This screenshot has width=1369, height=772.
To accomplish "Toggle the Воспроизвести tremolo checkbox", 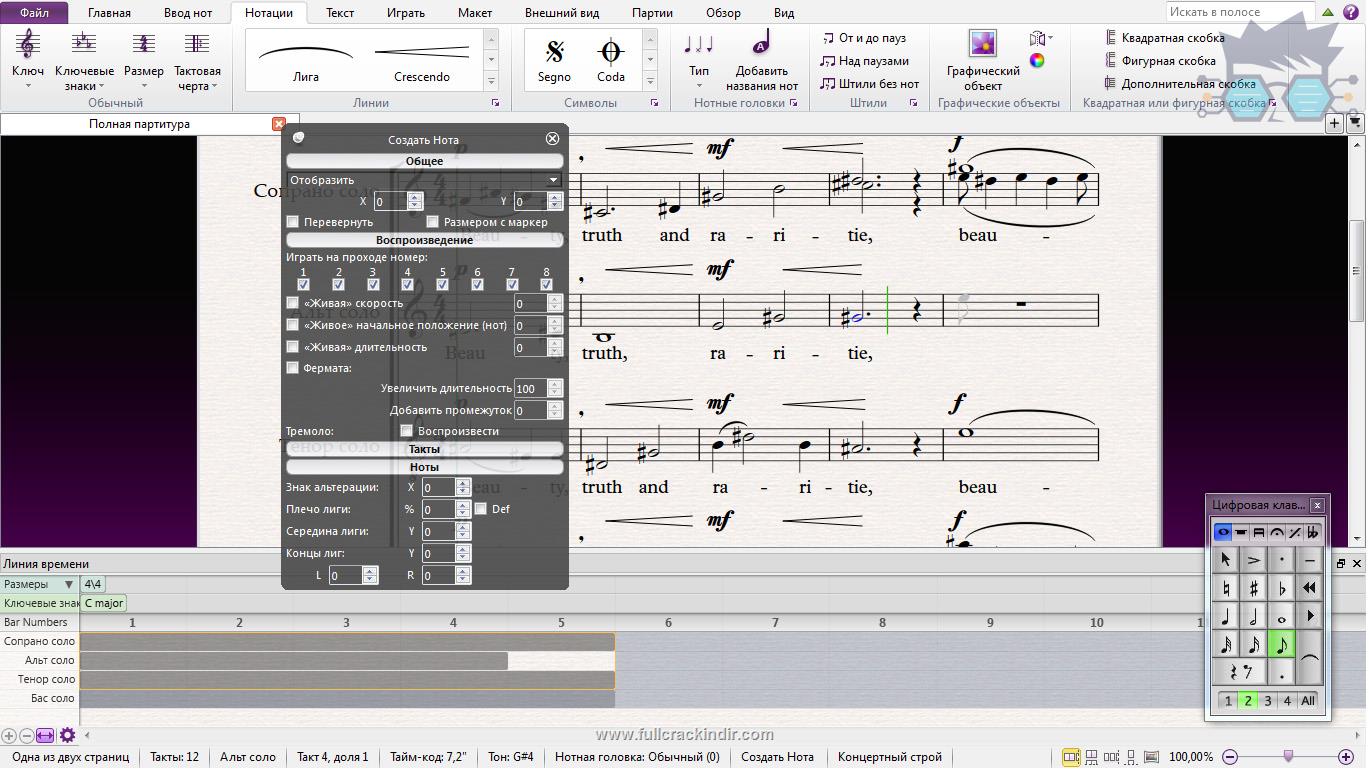I will coord(406,431).
